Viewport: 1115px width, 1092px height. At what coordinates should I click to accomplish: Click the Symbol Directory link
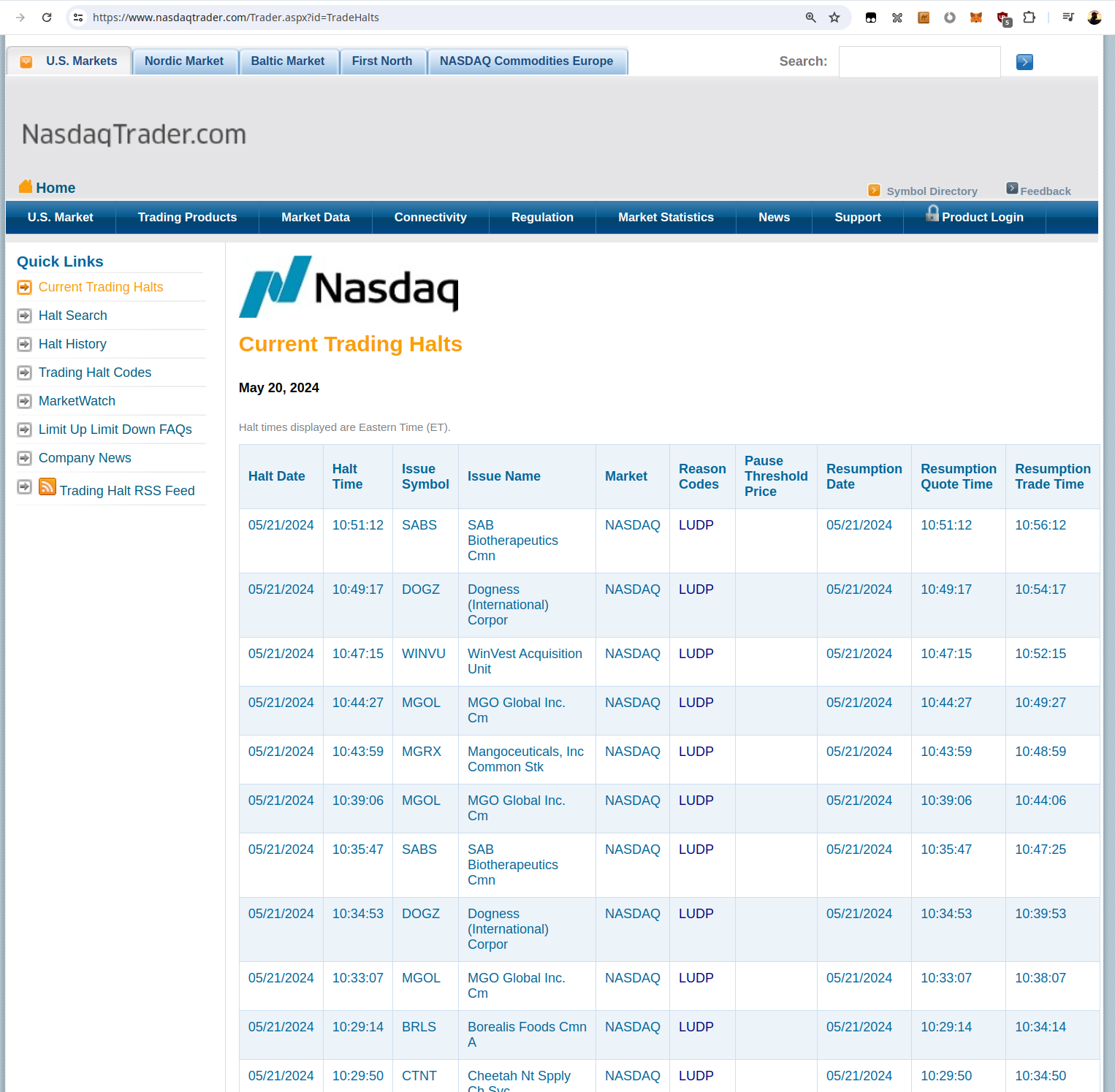point(932,191)
